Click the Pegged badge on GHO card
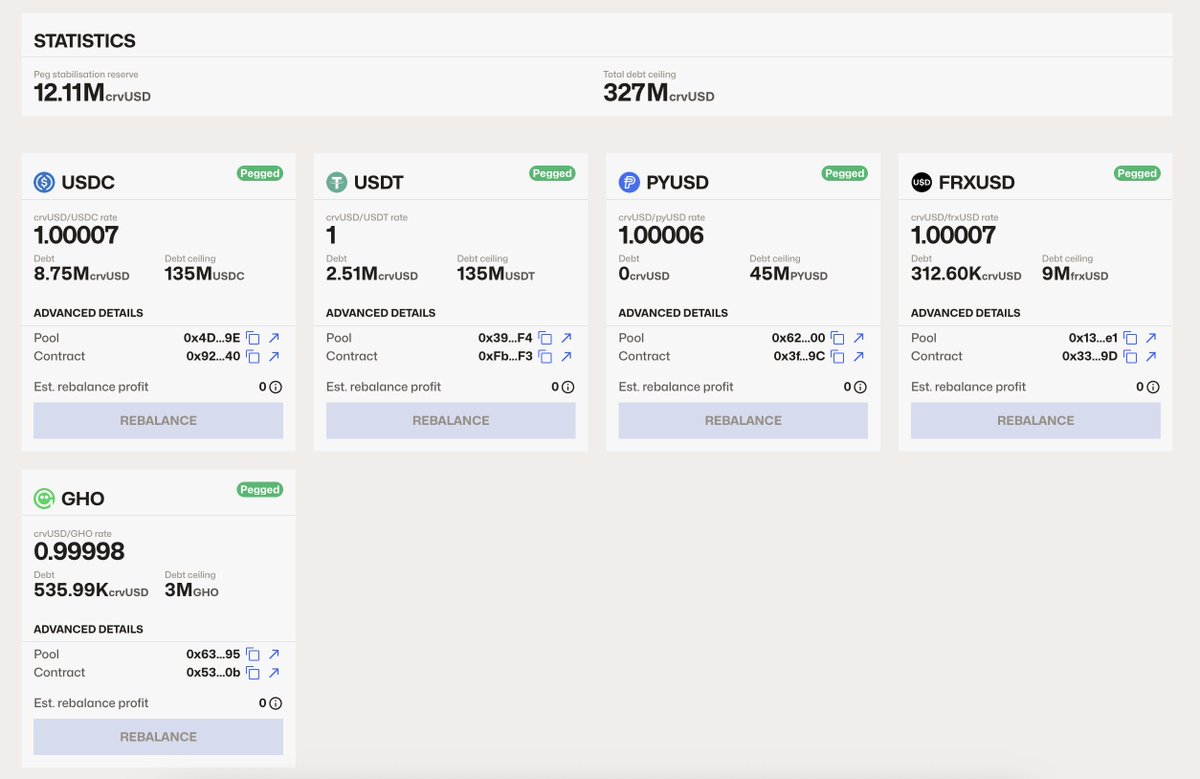Viewport: 1200px width, 779px height. coord(260,490)
